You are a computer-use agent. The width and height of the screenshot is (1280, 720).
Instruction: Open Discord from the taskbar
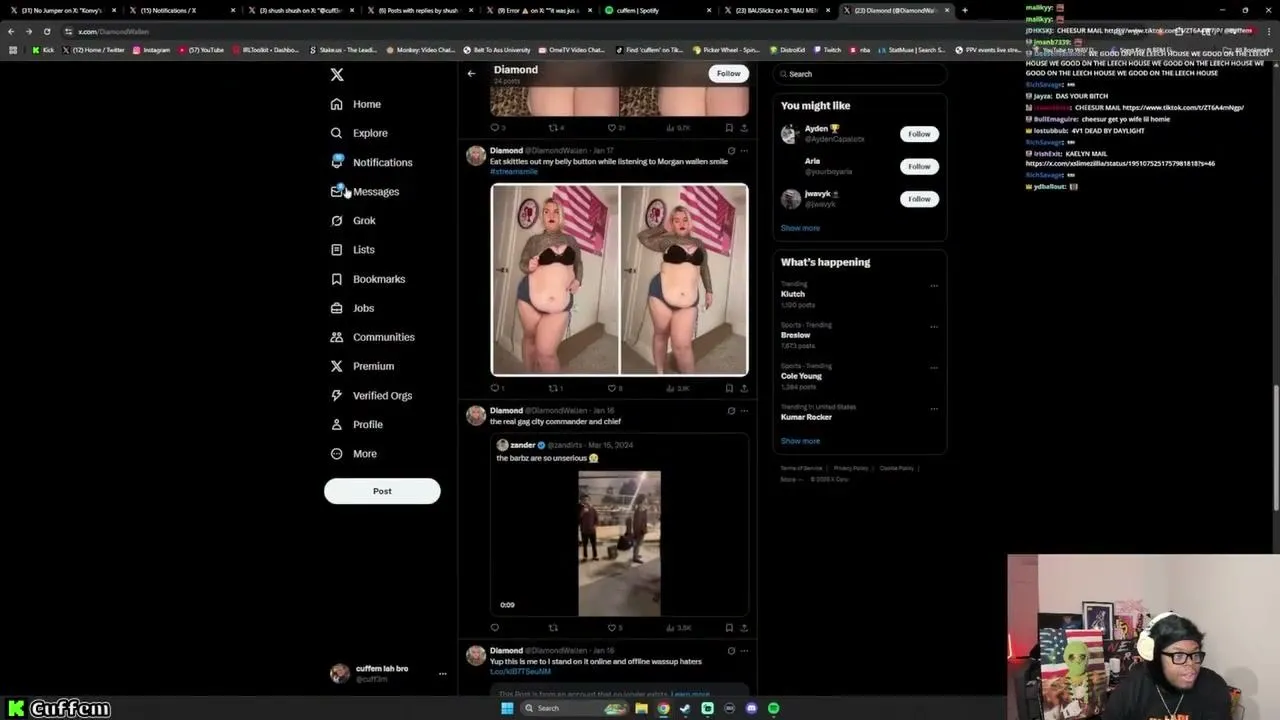752,708
